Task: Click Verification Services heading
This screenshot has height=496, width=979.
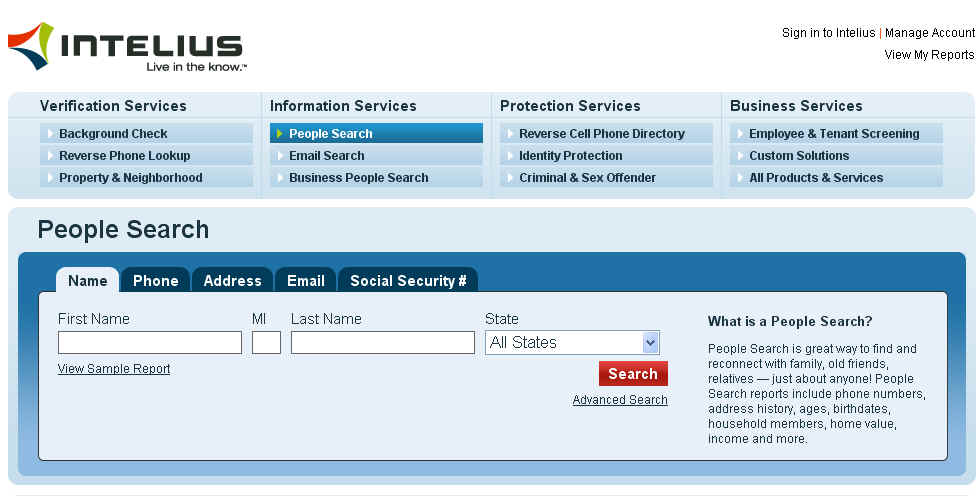Action: coord(113,106)
